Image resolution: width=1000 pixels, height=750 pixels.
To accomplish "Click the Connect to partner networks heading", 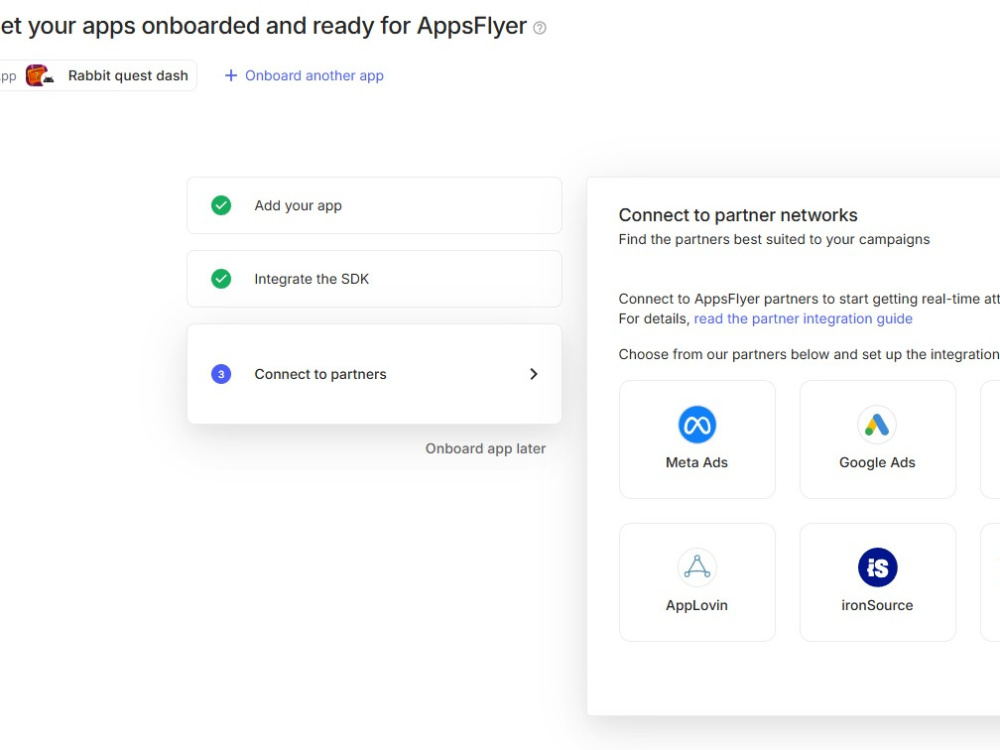I will 738,216.
